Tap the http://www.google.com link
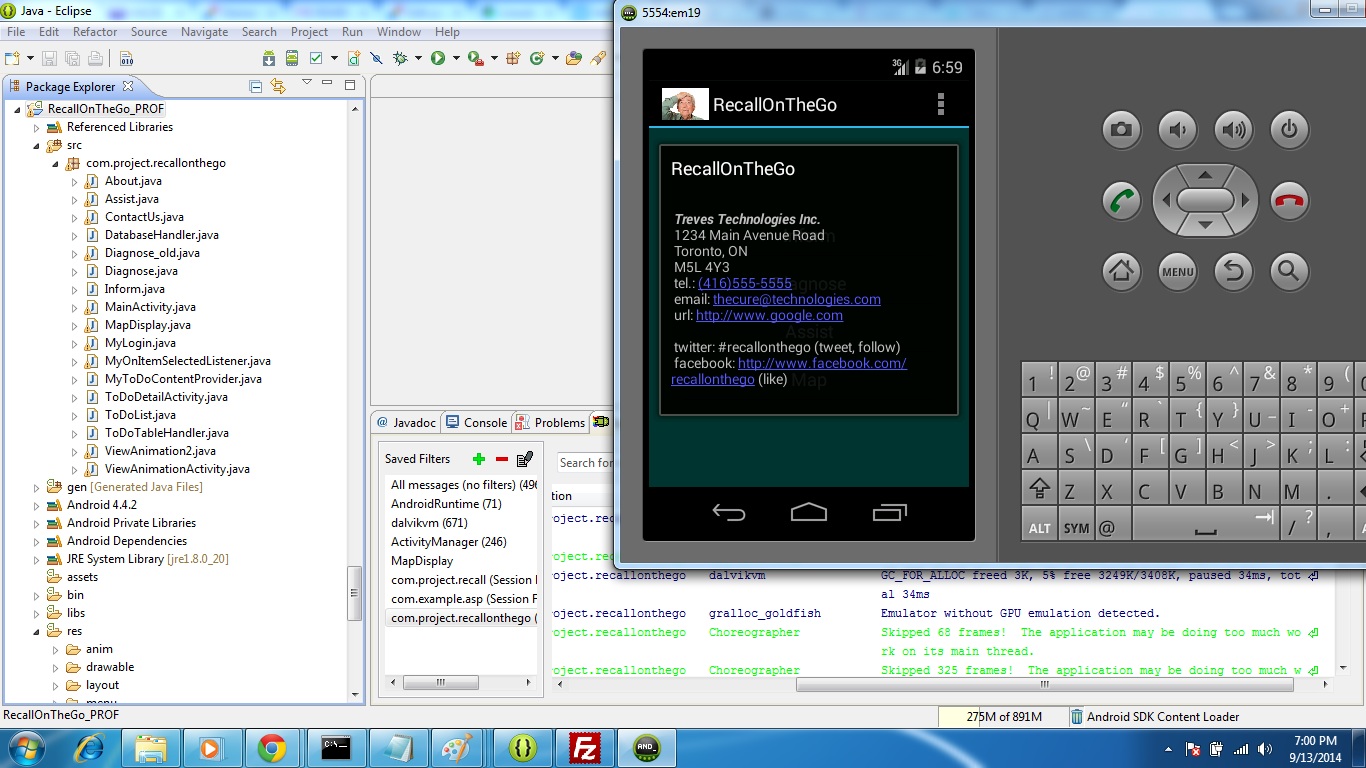1366x768 pixels. 769,315
